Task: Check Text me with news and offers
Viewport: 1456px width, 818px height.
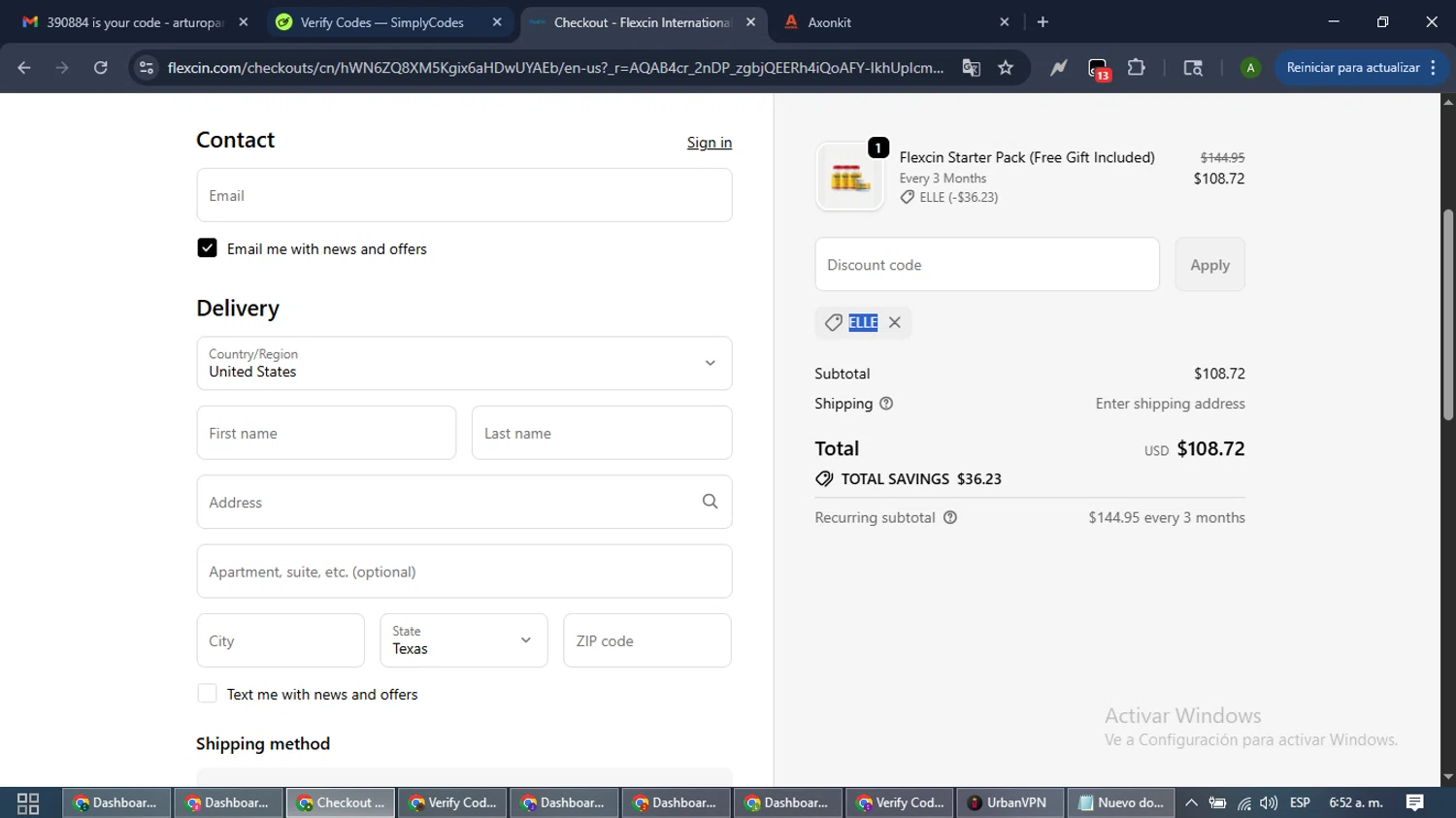Action: pos(207,694)
